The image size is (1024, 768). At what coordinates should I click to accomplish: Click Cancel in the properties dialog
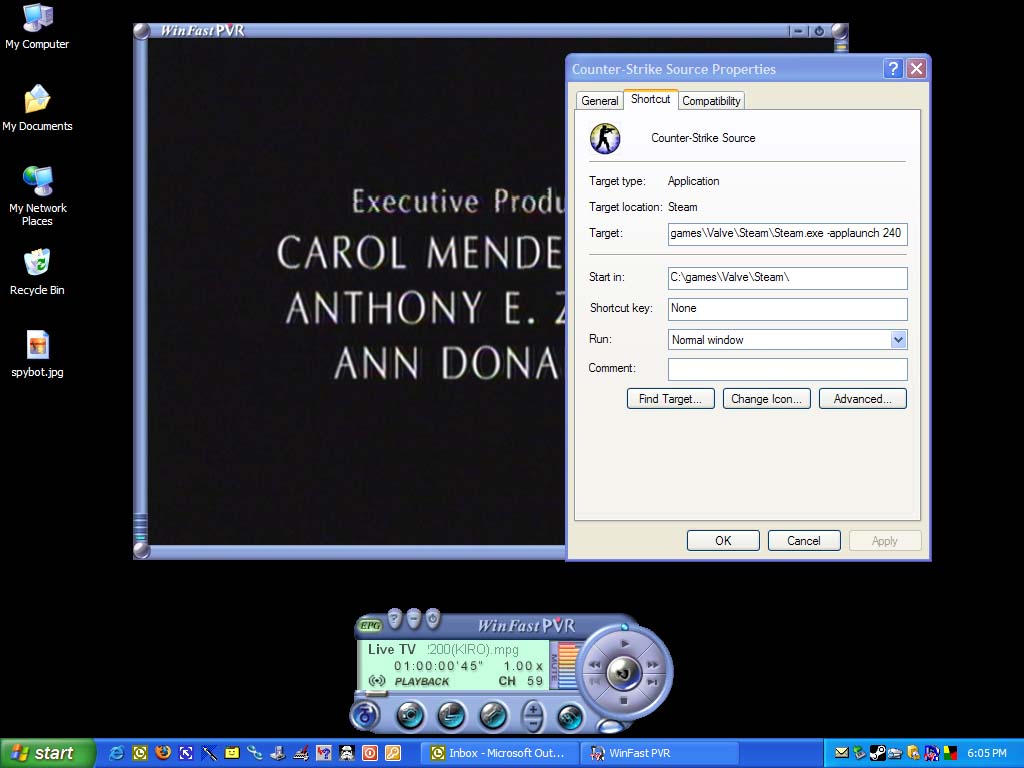click(804, 541)
